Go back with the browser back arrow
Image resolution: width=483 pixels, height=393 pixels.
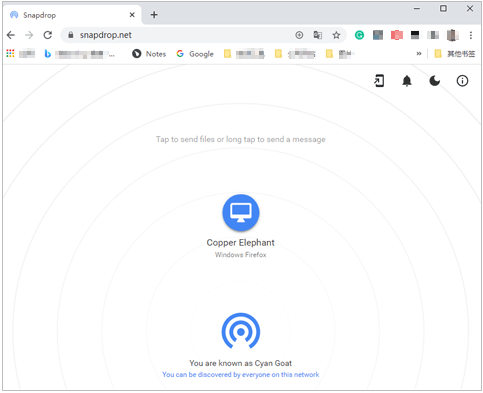point(11,35)
